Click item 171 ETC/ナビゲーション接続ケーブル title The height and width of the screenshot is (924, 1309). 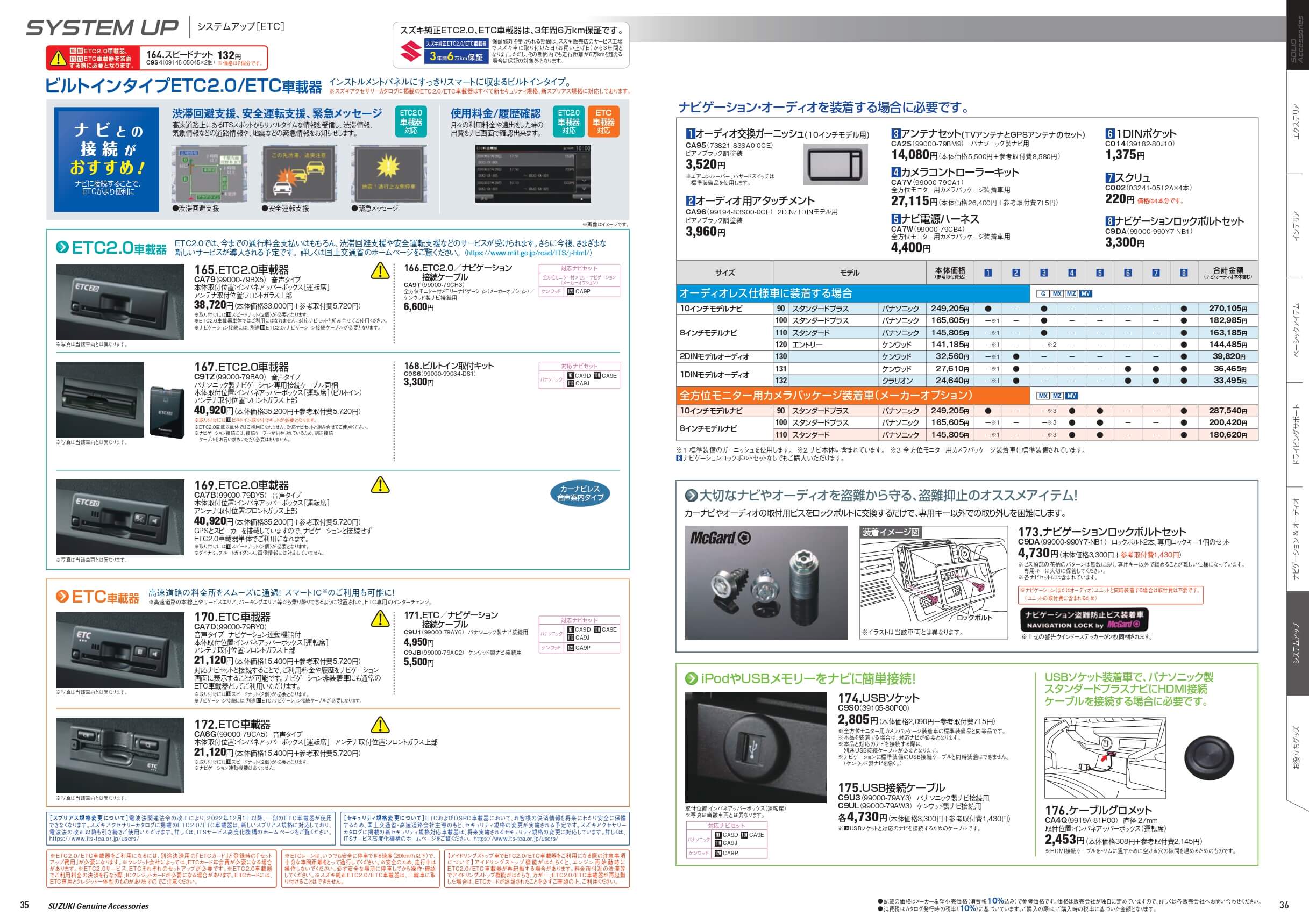tap(451, 620)
